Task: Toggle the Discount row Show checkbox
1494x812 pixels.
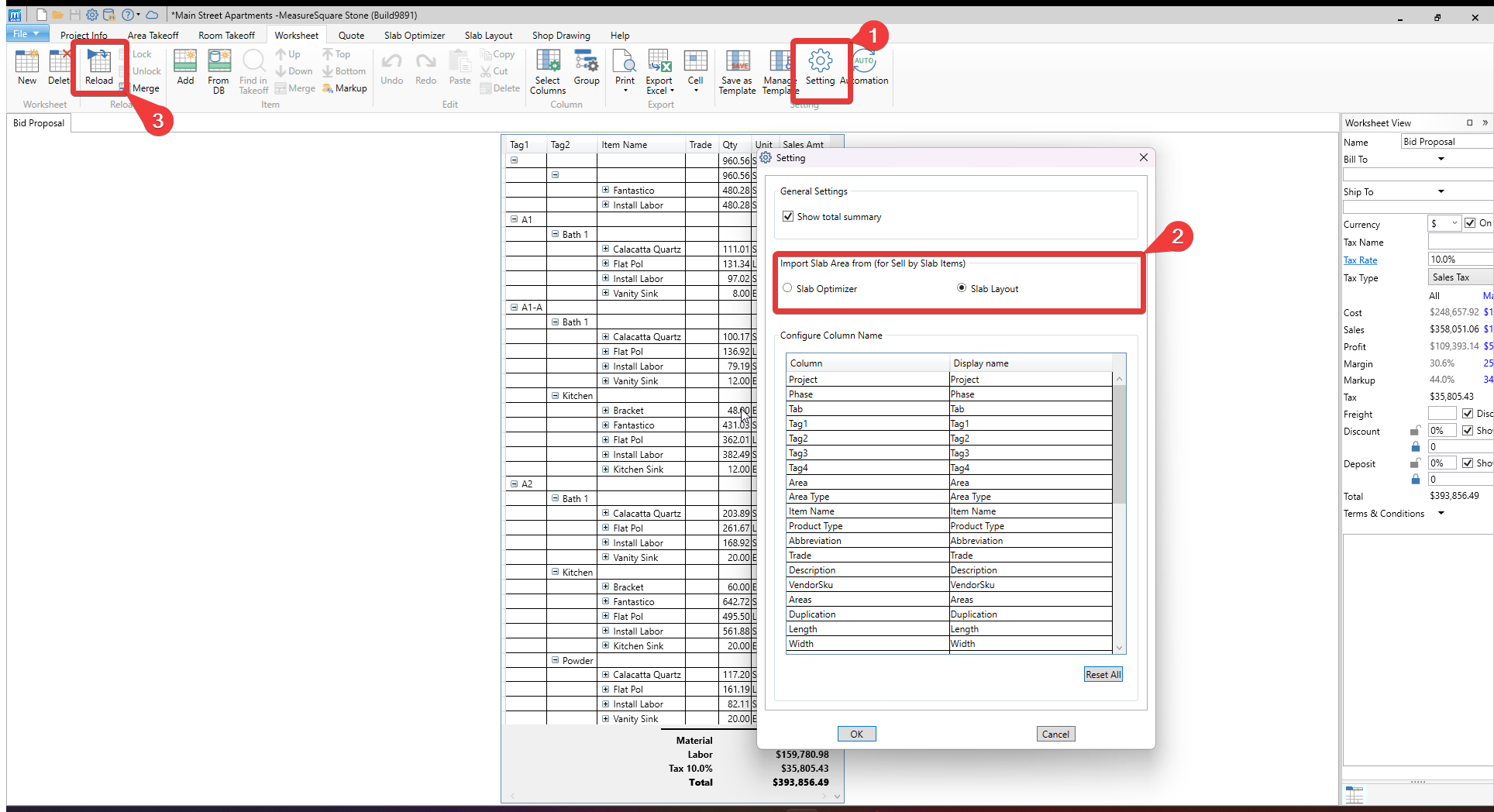Action: point(1468,431)
